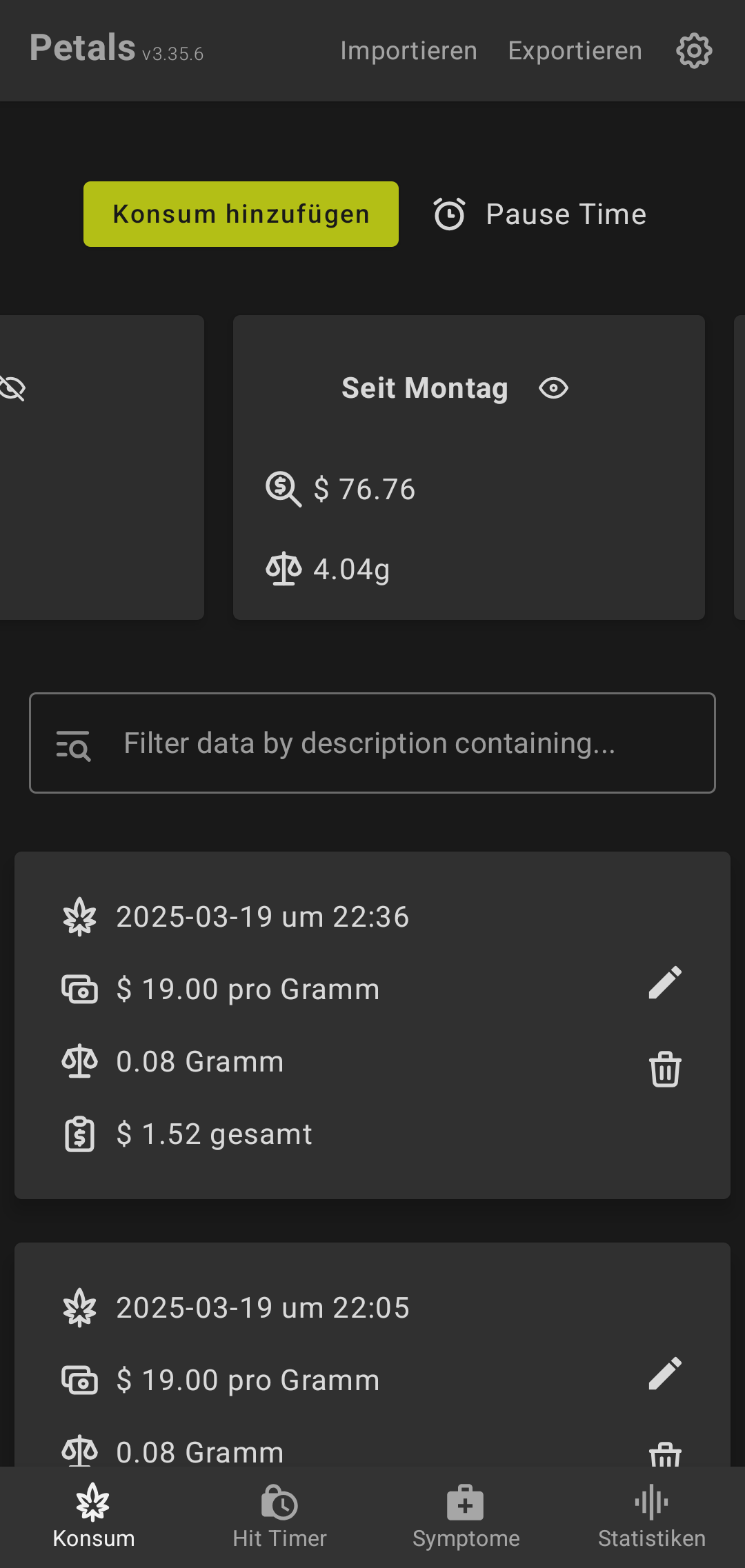Screen dimensions: 745x1568
Task: Toggle visibility of Seit Montag card
Action: click(553, 388)
